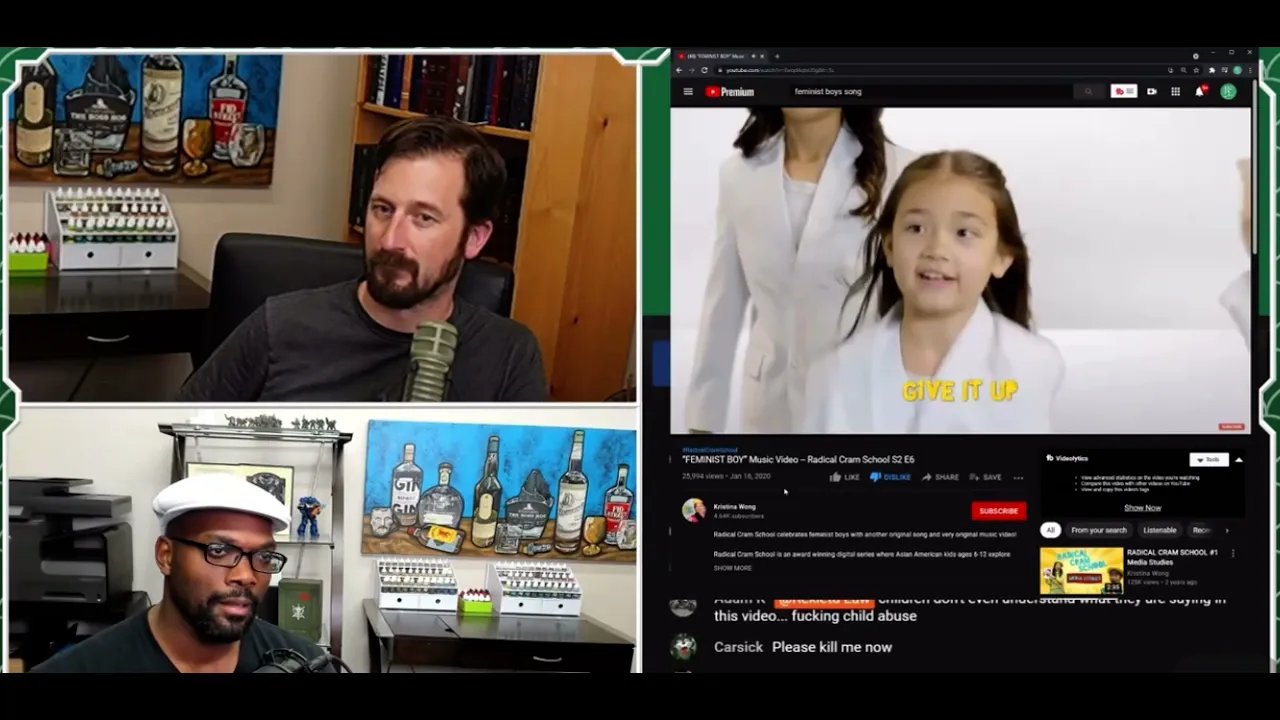Image resolution: width=1280 pixels, height=720 pixels.
Task: Open Kristina Wong channel avatar
Action: [693, 510]
